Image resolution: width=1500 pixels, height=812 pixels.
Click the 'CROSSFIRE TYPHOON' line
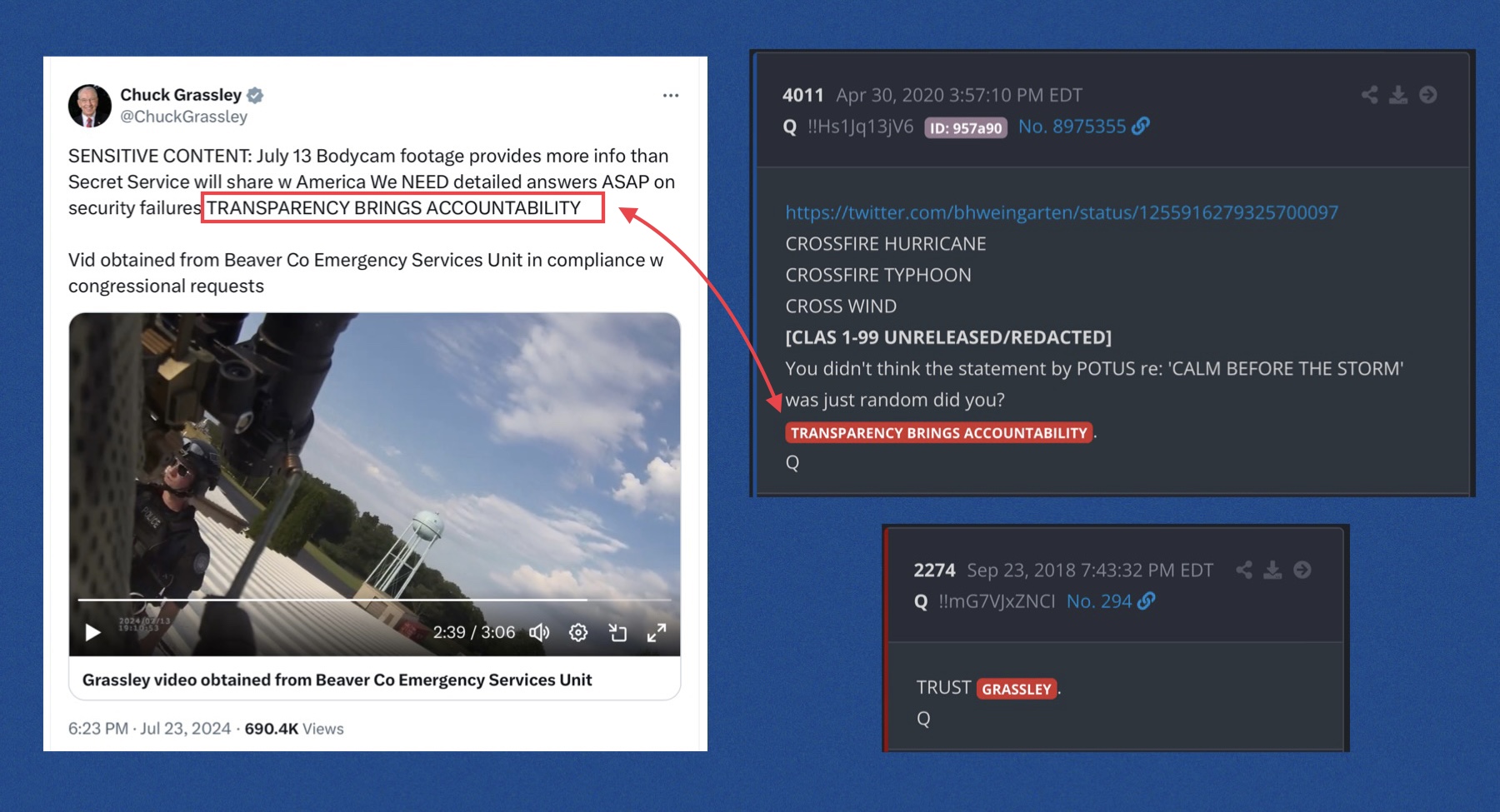[x=878, y=275]
